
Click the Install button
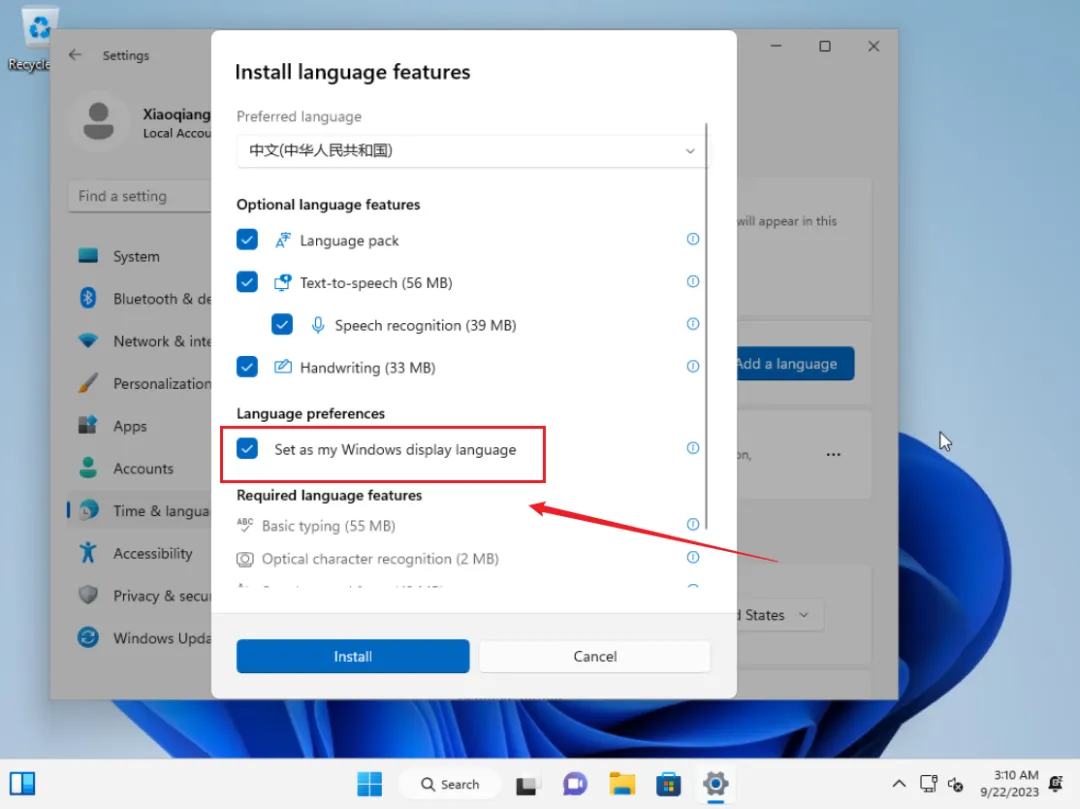[353, 656]
